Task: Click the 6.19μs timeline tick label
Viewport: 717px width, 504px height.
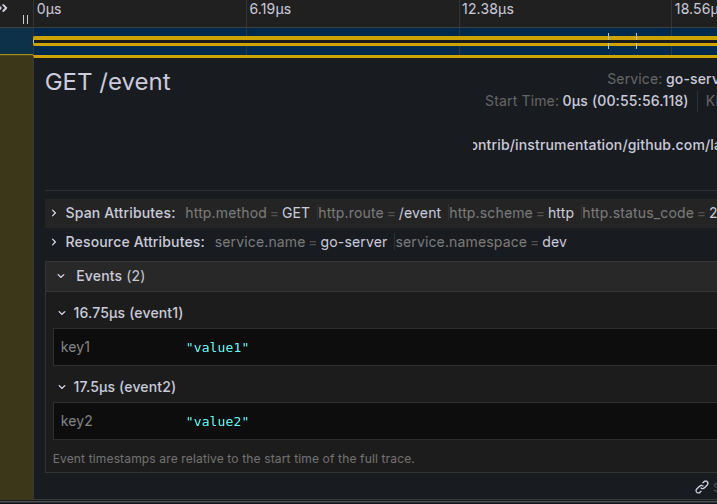Action: pyautogui.click(x=270, y=9)
